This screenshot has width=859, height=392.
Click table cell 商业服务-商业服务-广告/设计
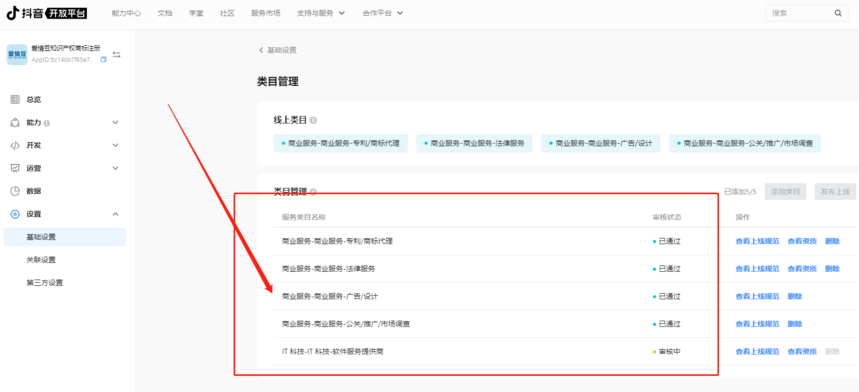click(330, 296)
